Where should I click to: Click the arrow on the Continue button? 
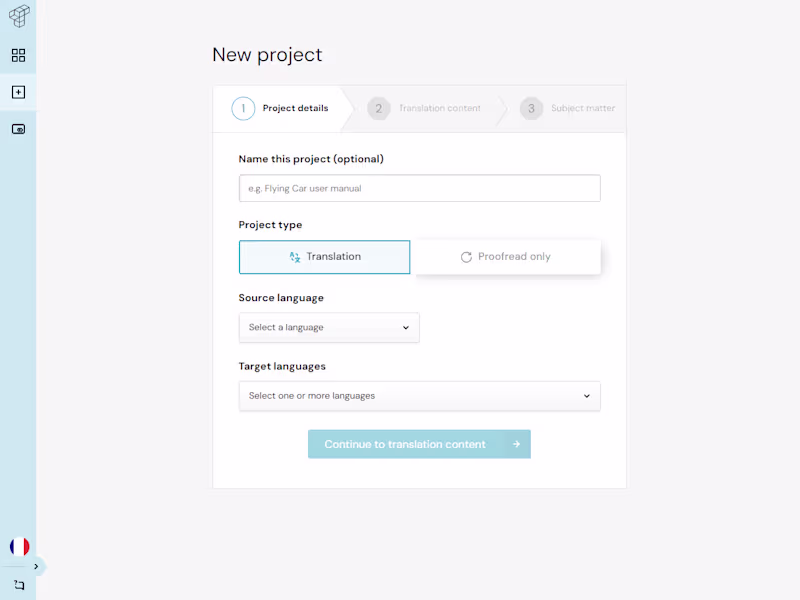pos(516,444)
